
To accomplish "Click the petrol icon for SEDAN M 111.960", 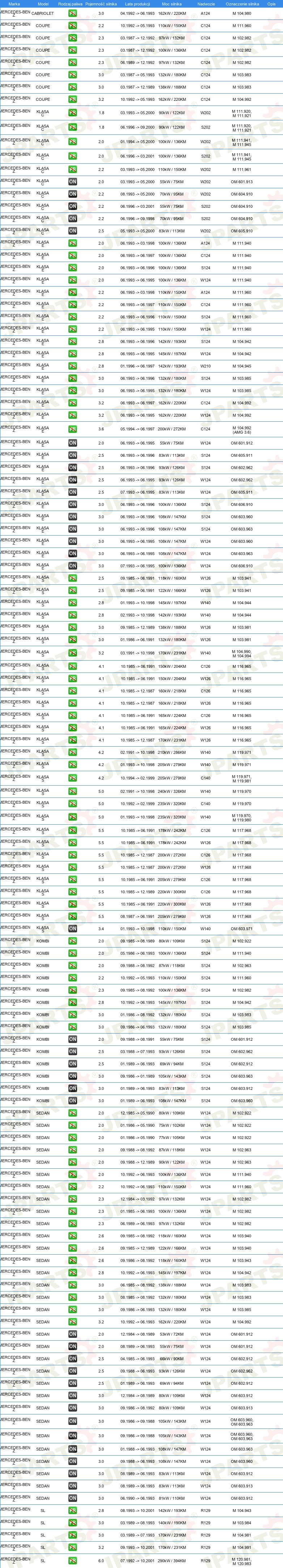I will coord(73,1187).
